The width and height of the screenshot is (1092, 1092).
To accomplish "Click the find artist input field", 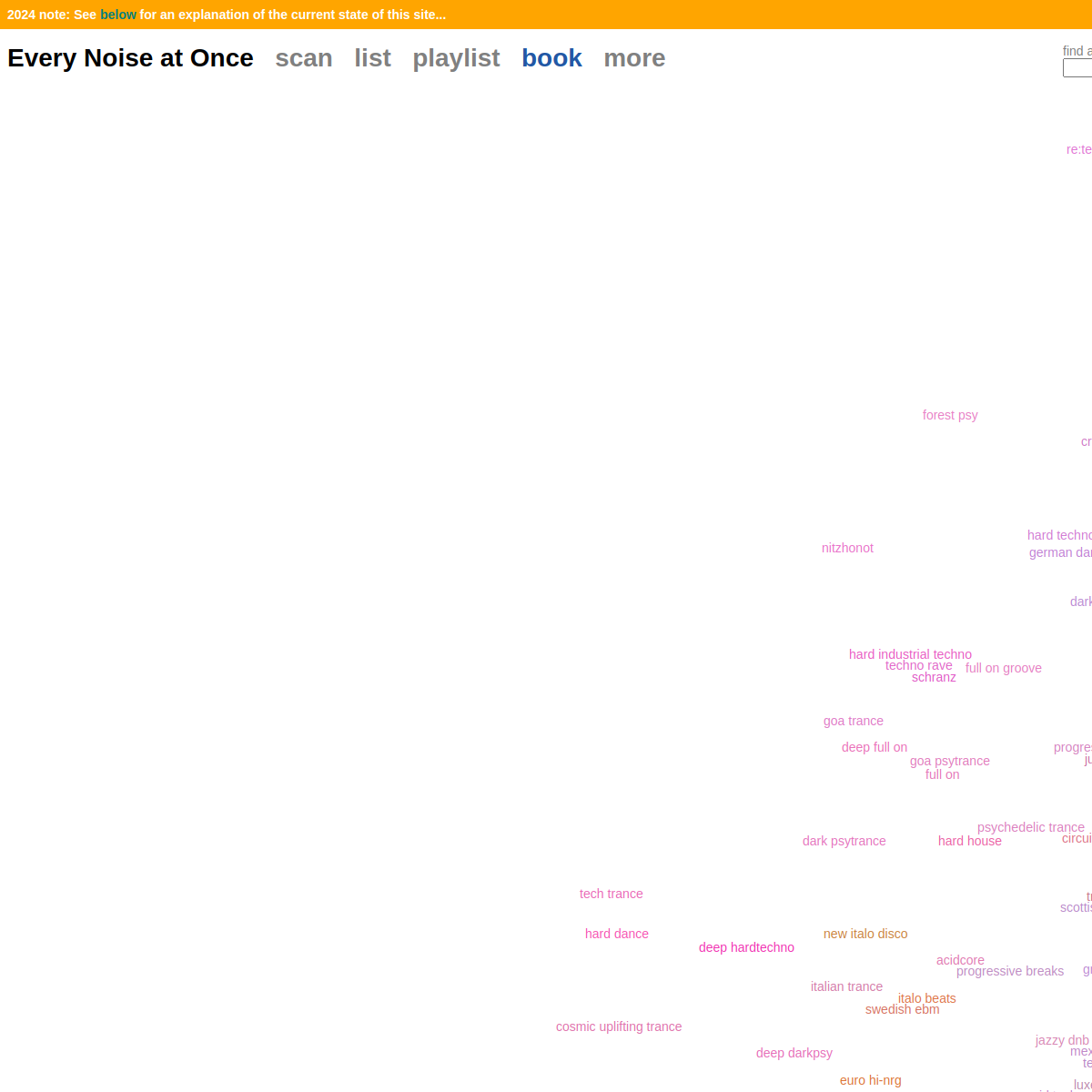I will tap(1077, 68).
